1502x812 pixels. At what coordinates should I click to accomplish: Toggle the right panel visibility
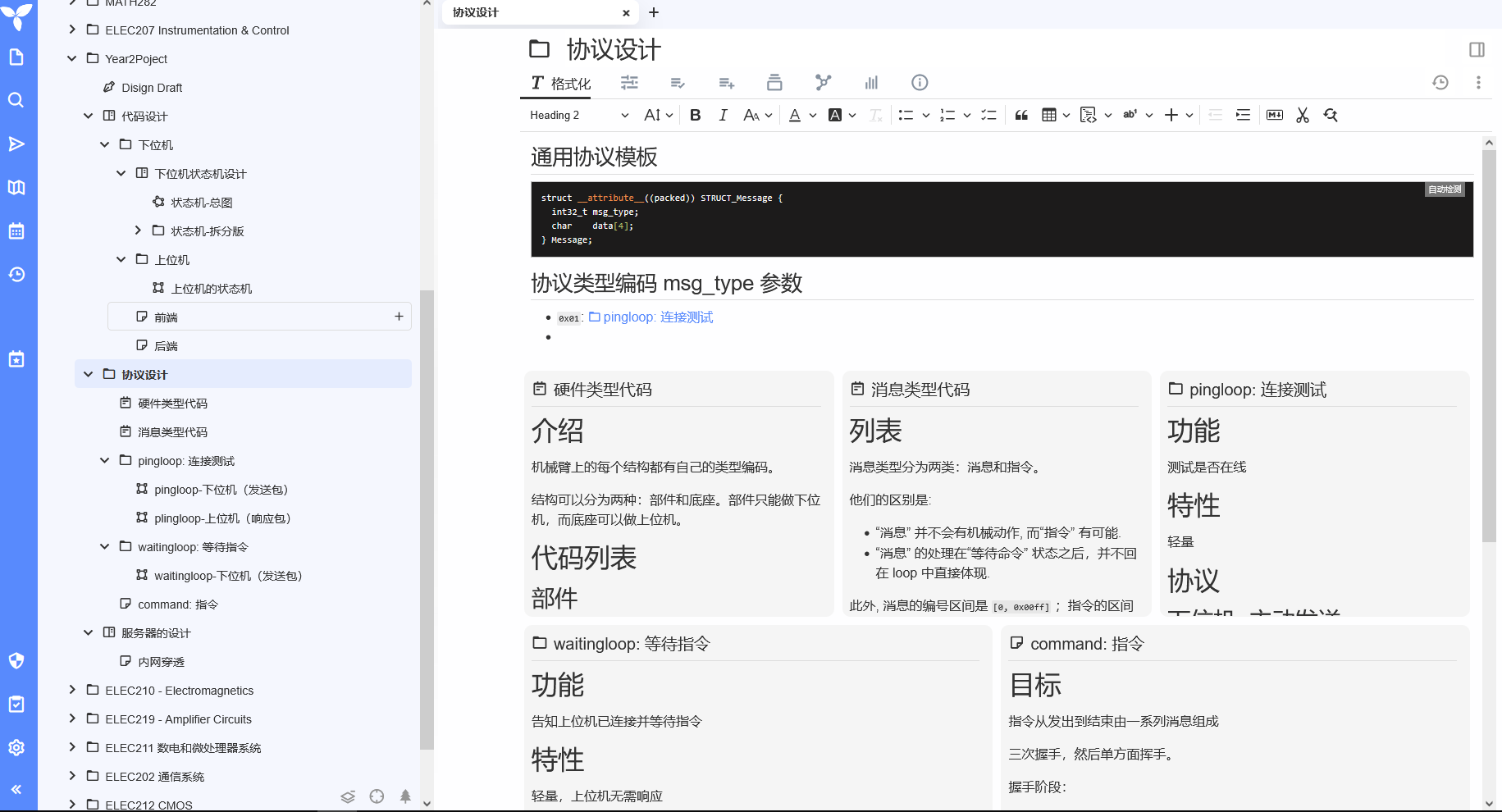click(x=1477, y=50)
